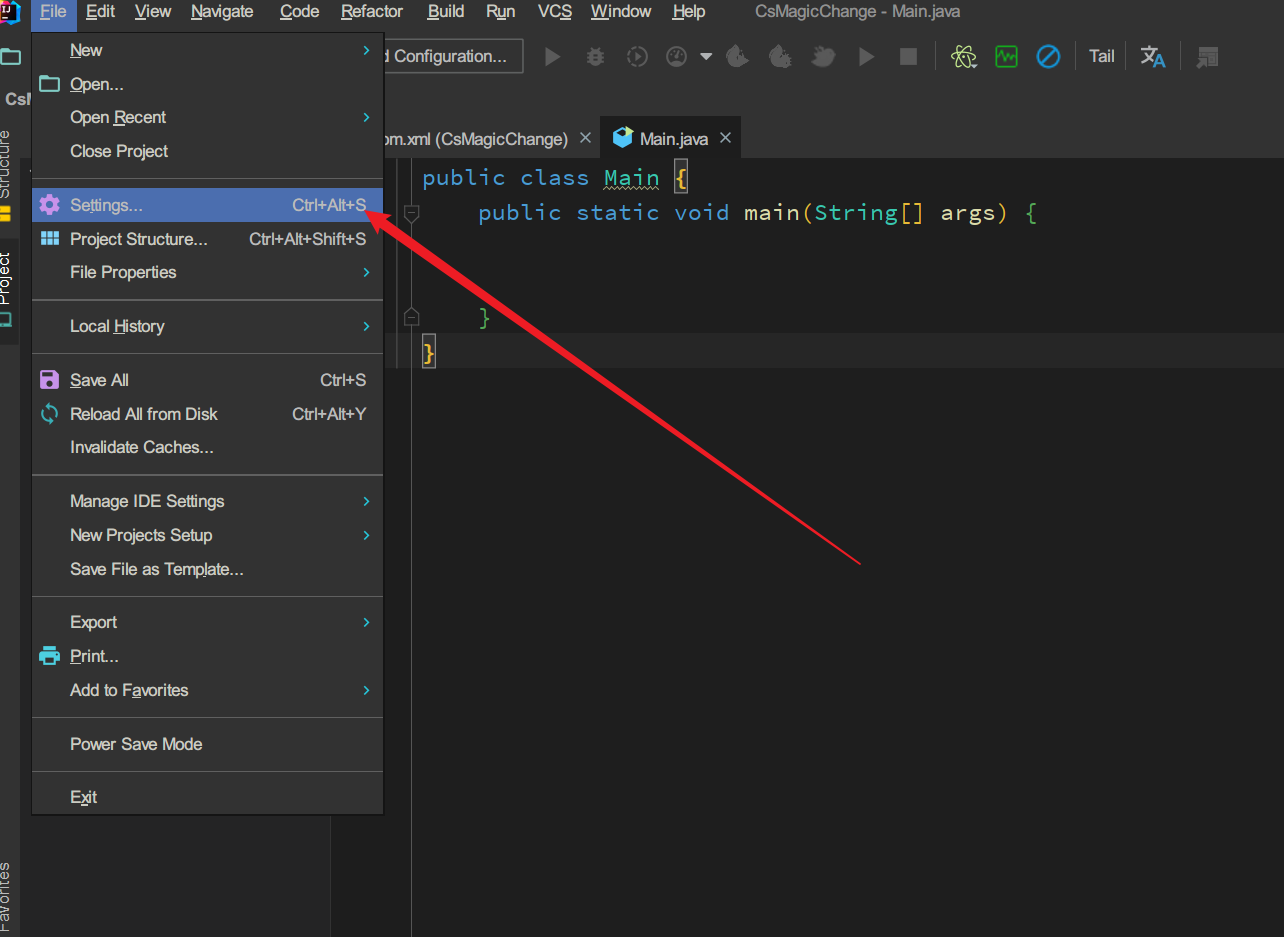Open the Edit menu
Image resolution: width=1284 pixels, height=937 pixels.
[100, 12]
